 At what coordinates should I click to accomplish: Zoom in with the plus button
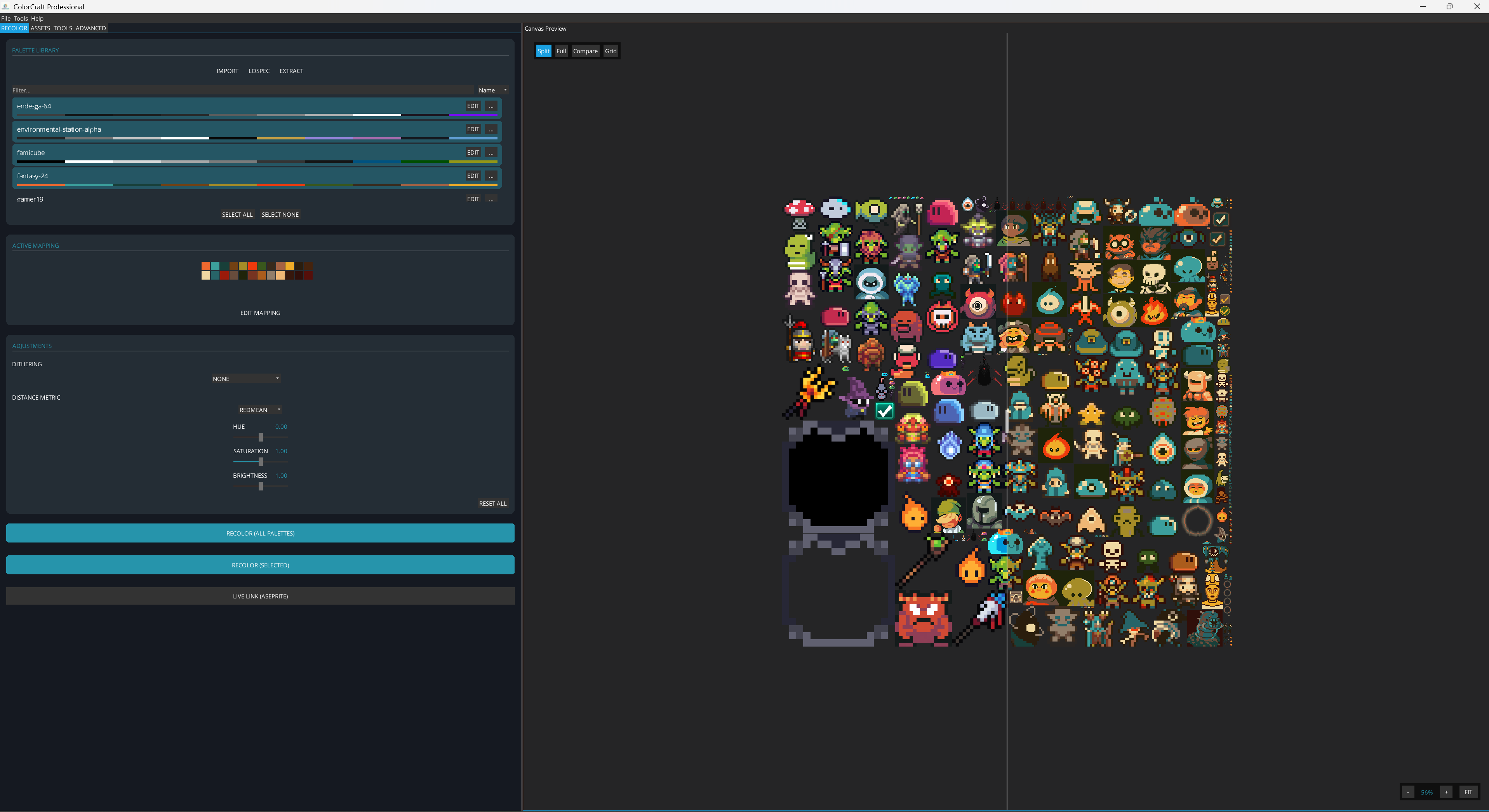coord(1446,792)
